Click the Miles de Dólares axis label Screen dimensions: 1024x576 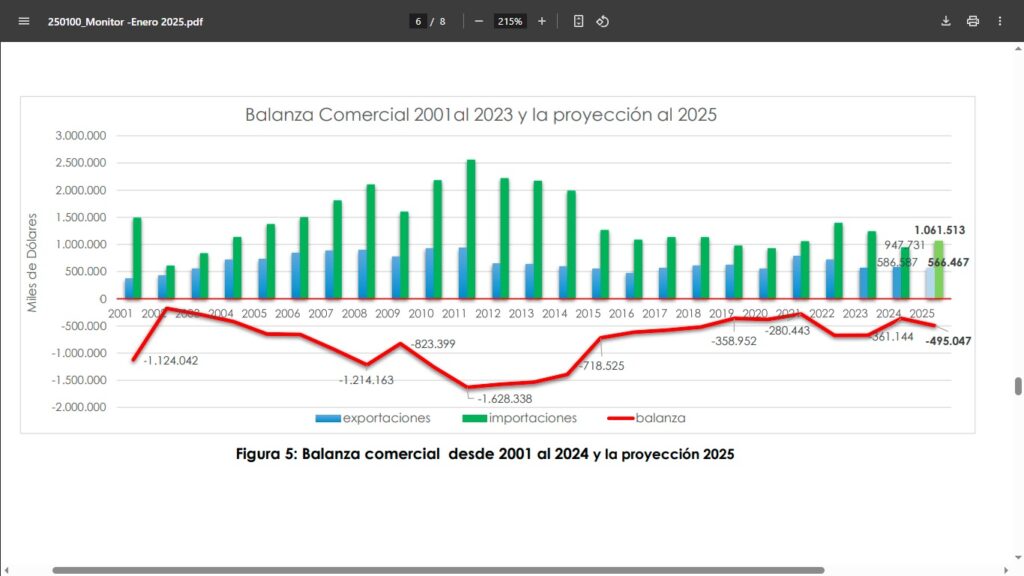click(32, 263)
